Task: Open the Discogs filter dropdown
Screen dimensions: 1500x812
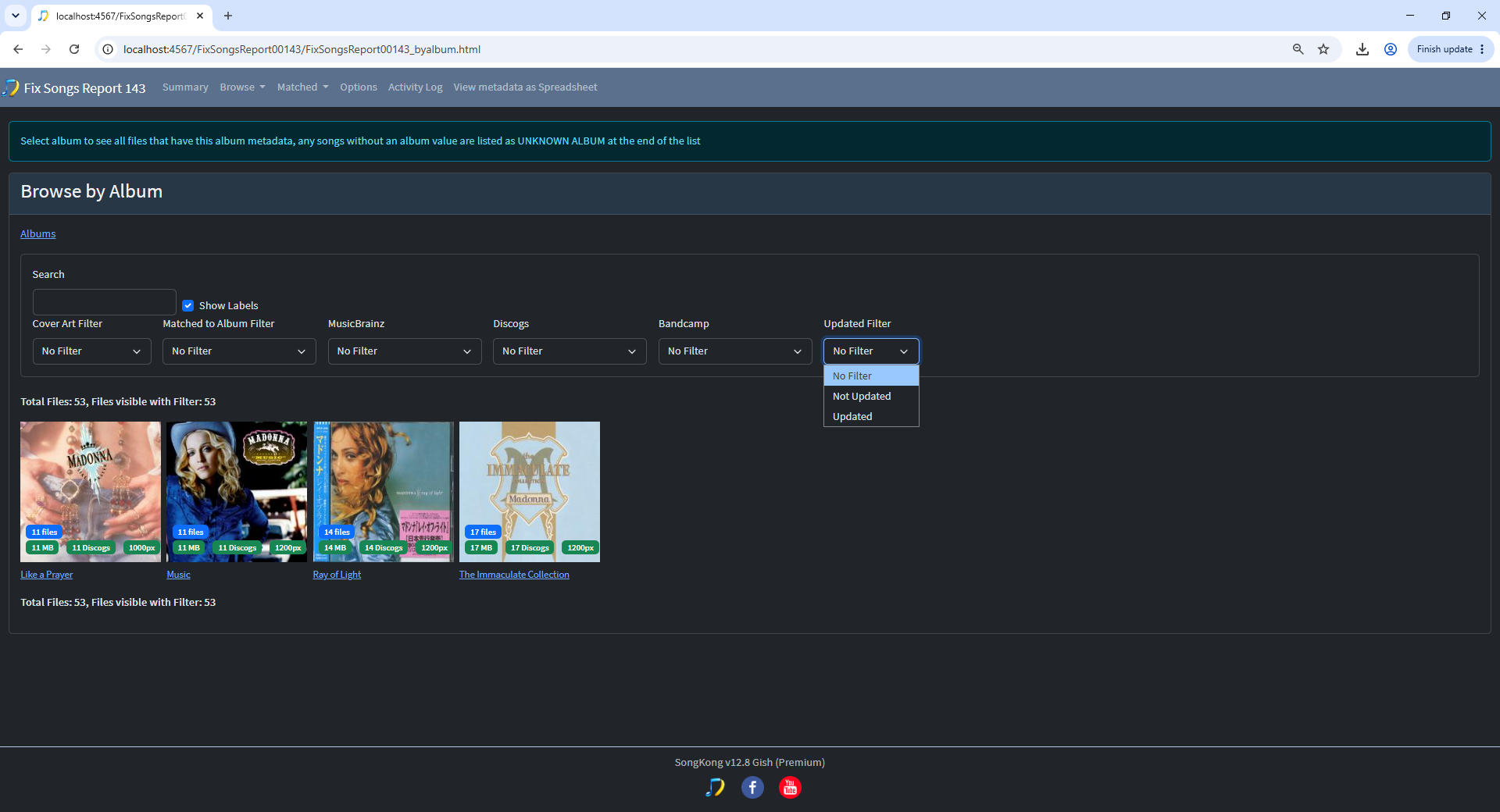Action: (x=570, y=351)
